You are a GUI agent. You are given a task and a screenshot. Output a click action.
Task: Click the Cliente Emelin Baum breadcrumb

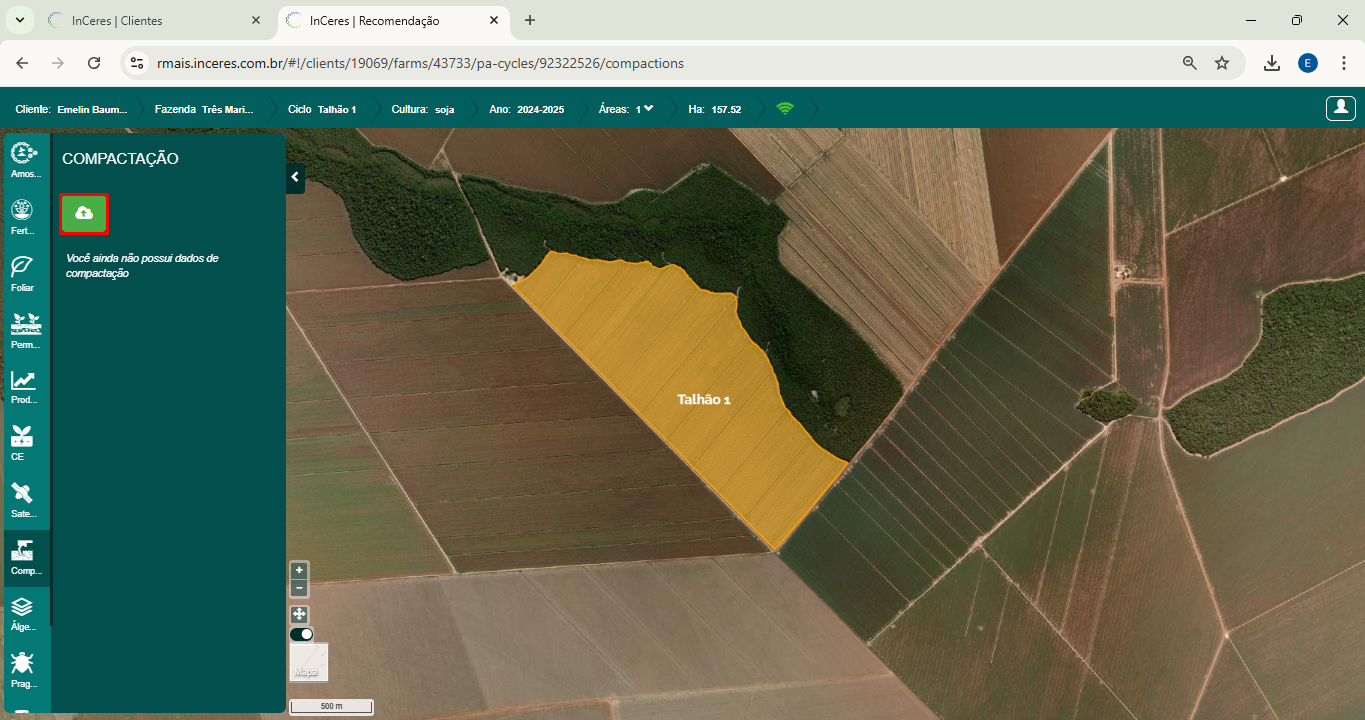point(71,109)
